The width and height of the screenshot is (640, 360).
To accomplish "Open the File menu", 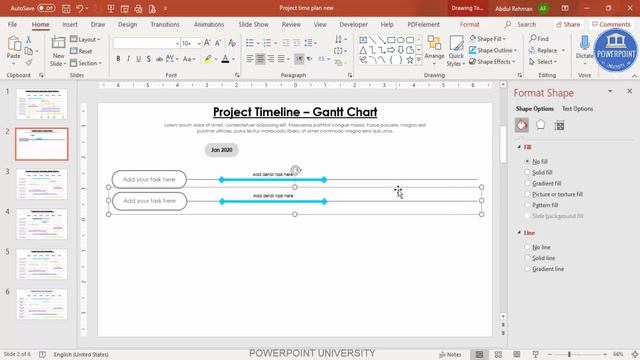I will pyautogui.click(x=12, y=24).
